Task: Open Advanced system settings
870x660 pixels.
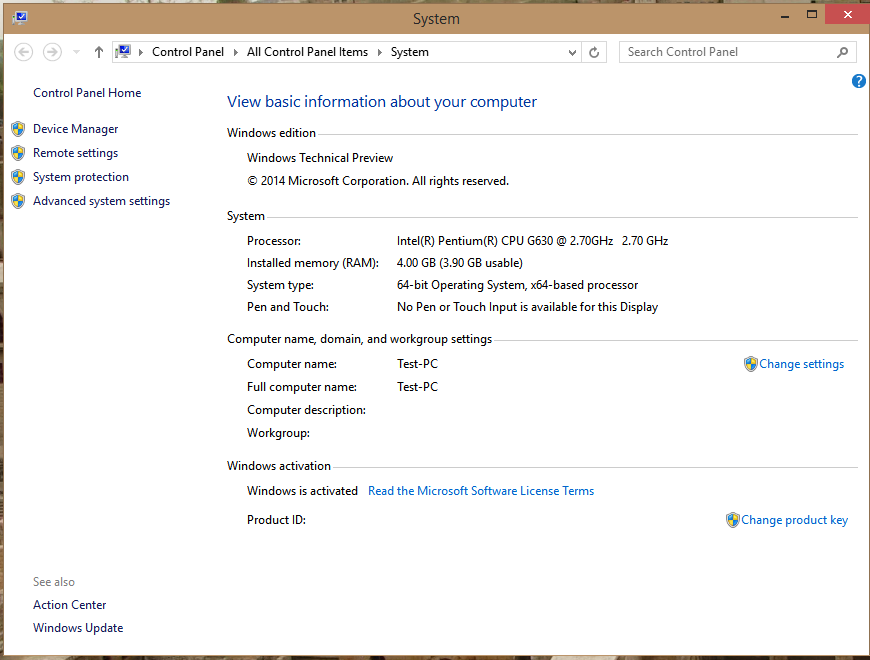Action: click(x=102, y=201)
